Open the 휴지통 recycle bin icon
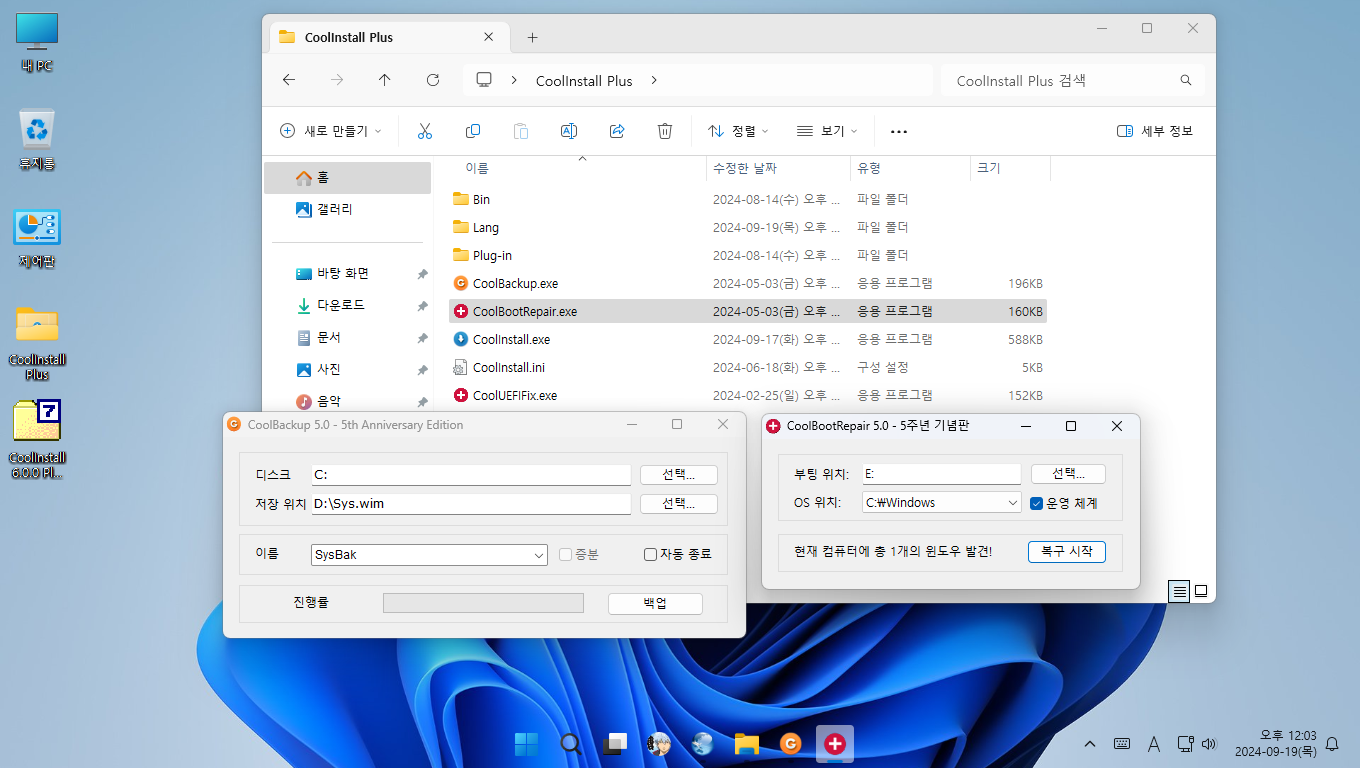The image size is (1360, 768). point(37,140)
